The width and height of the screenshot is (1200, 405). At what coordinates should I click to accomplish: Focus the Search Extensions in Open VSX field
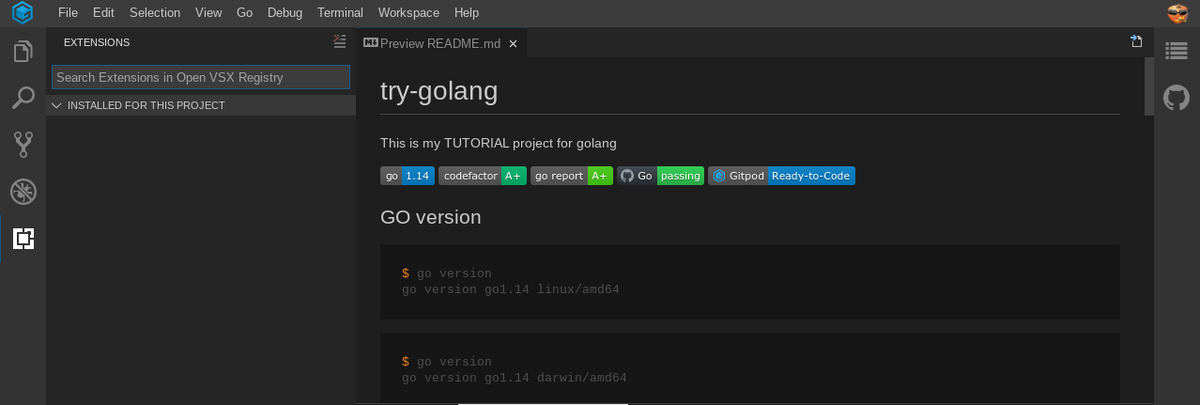pyautogui.click(x=201, y=77)
